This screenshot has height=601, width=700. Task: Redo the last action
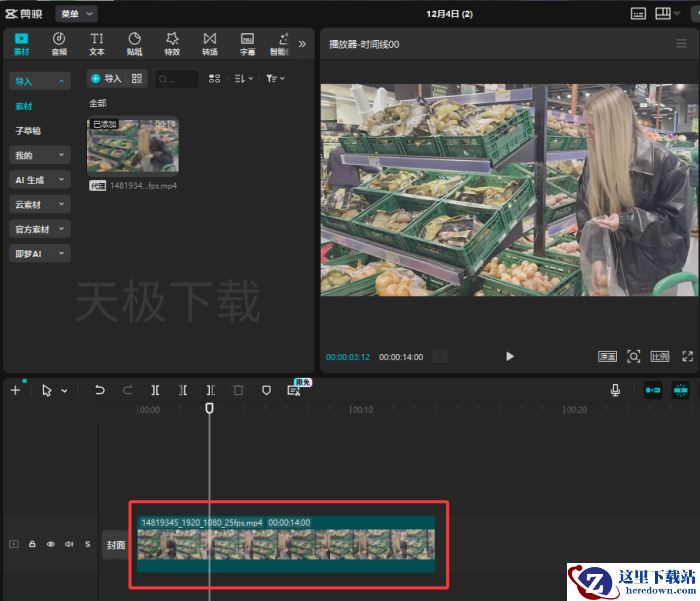(127, 390)
